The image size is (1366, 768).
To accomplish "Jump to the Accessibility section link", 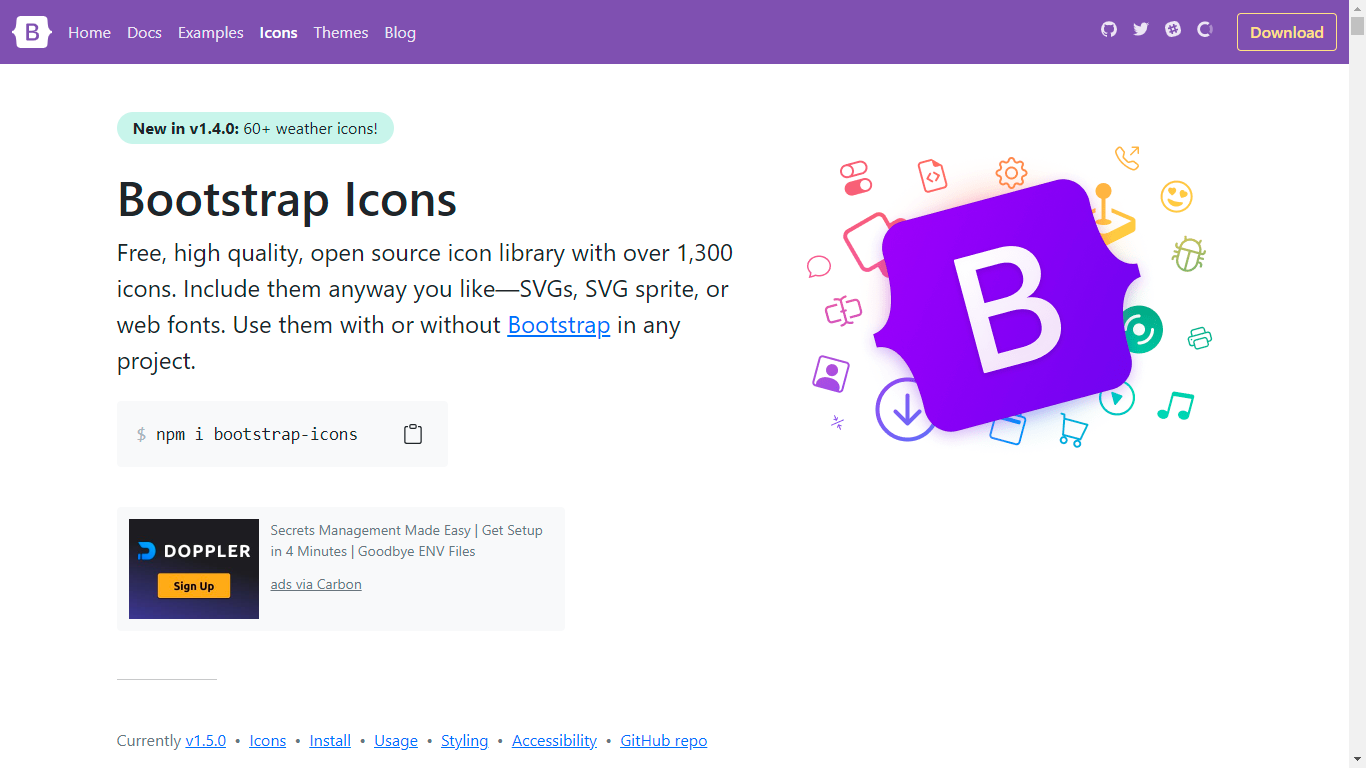I will click(x=554, y=741).
